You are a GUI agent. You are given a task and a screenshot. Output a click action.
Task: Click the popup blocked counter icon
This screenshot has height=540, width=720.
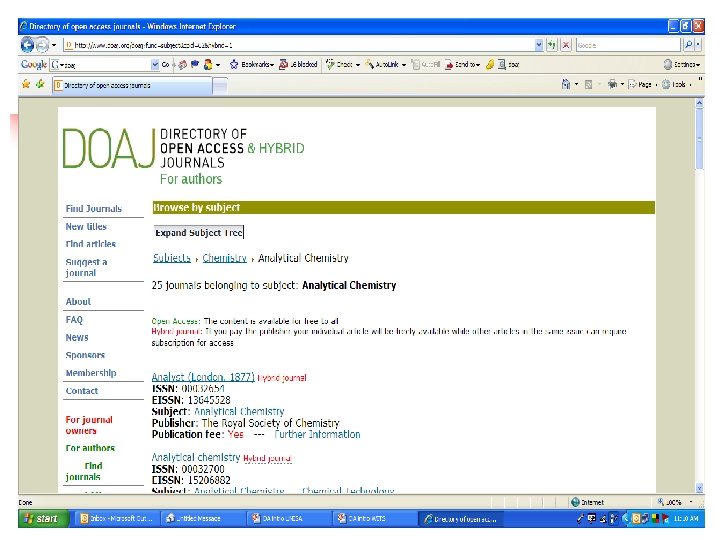click(x=298, y=65)
